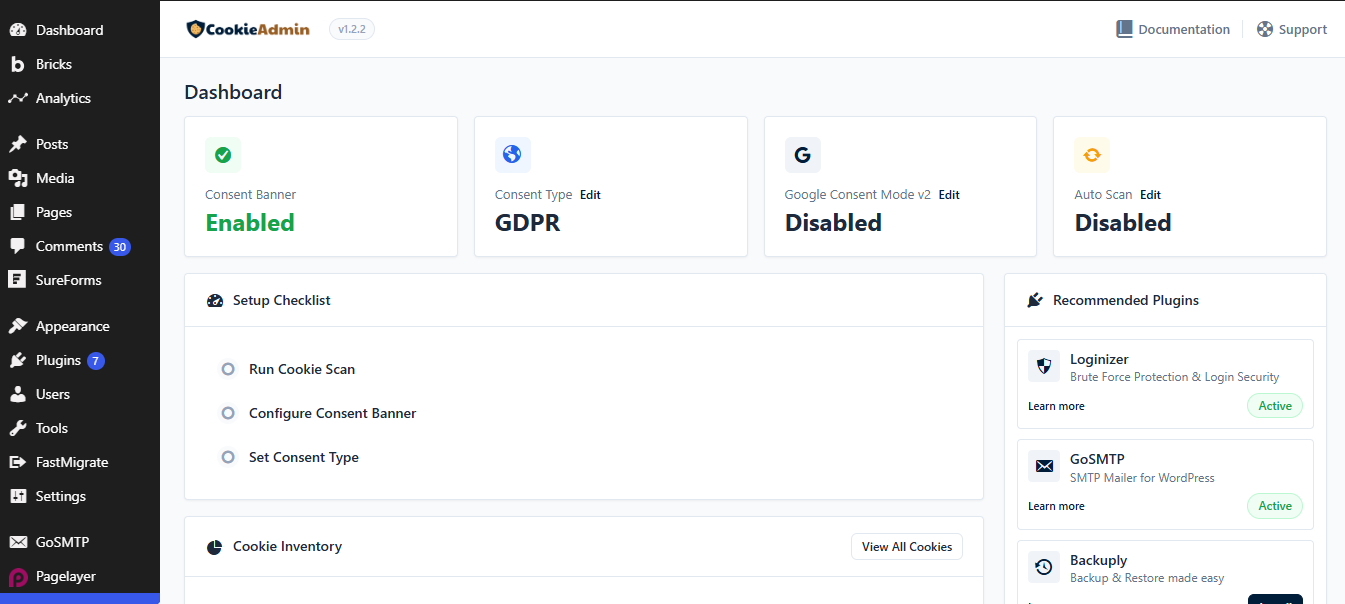1345x604 pixels.
Task: Click the Configure Consent Banner text
Action: click(333, 413)
